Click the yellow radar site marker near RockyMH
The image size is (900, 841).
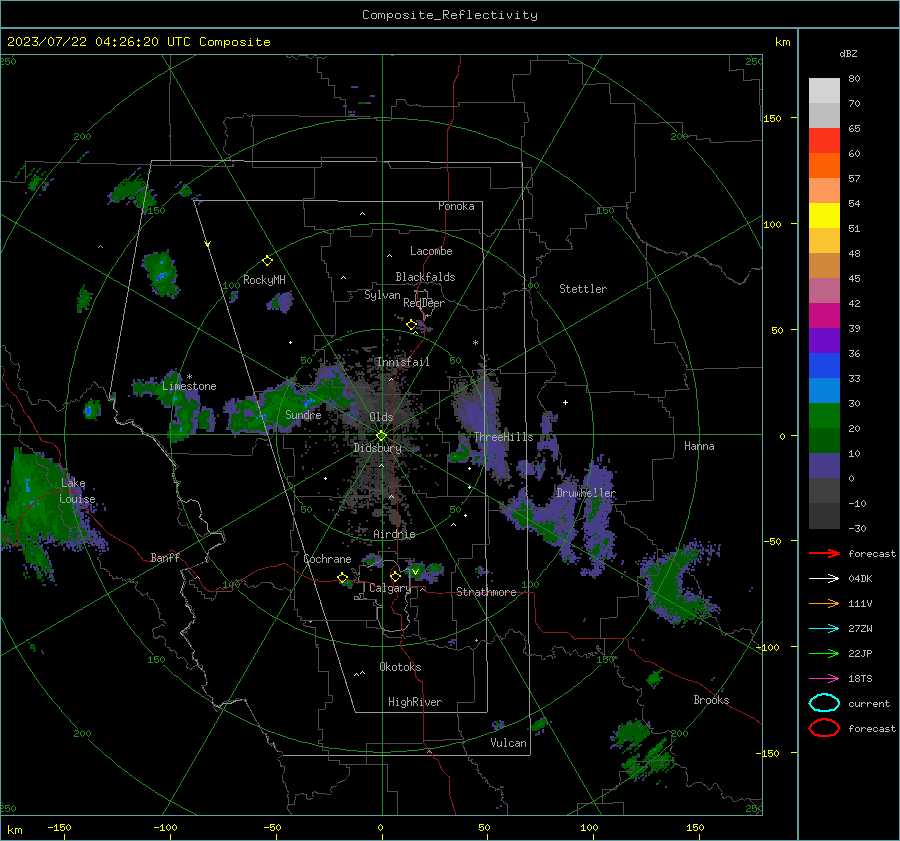point(267,261)
